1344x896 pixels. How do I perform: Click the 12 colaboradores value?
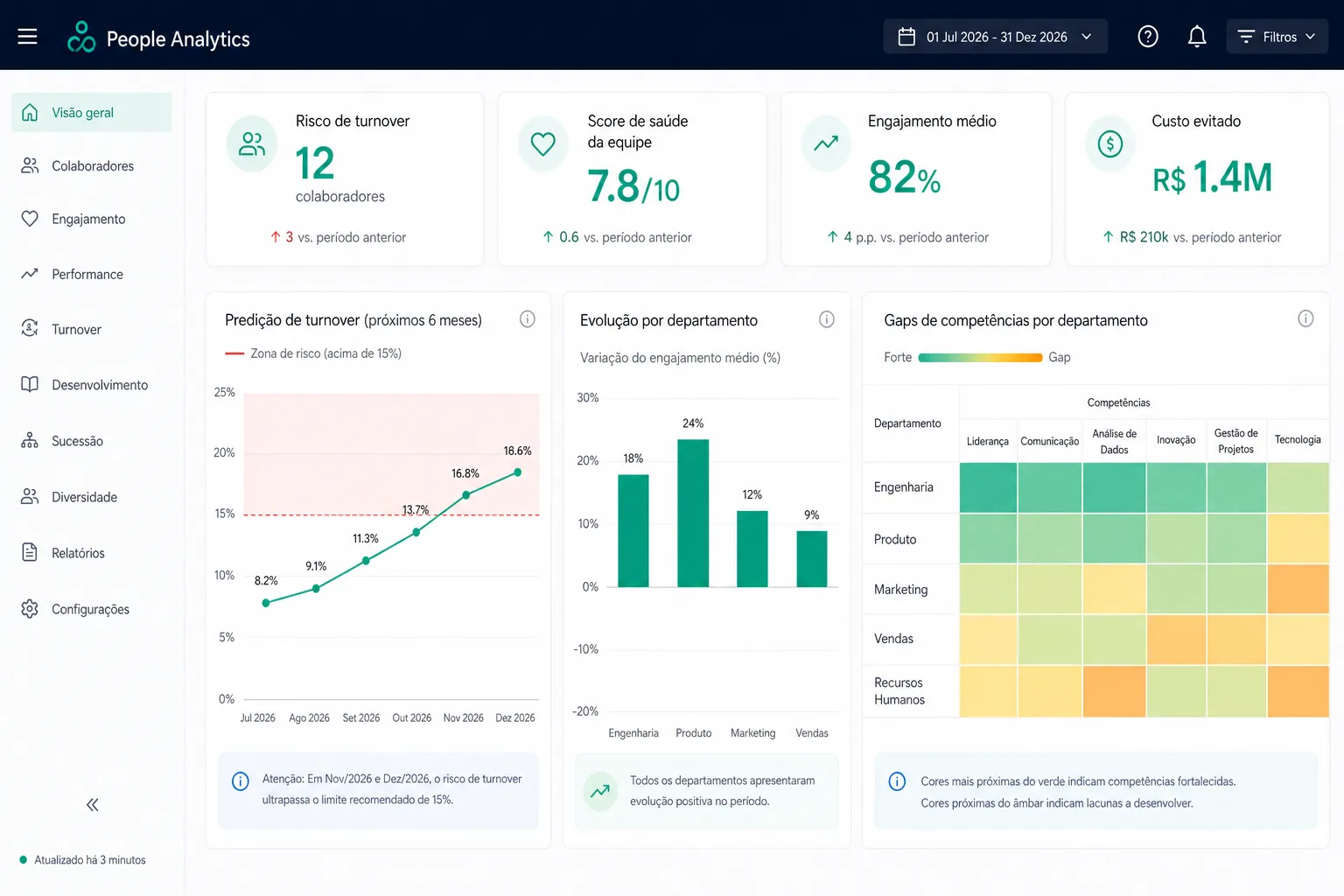[x=340, y=173]
